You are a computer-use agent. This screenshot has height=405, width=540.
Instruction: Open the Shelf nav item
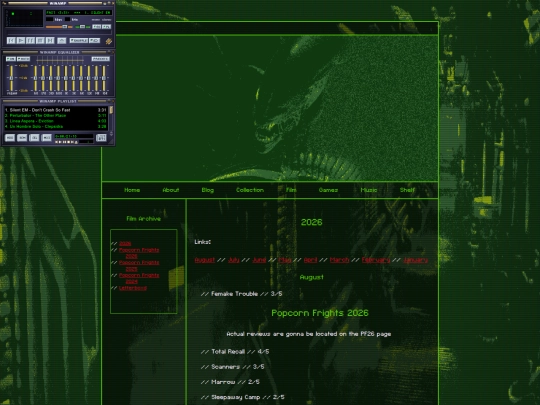[407, 190]
